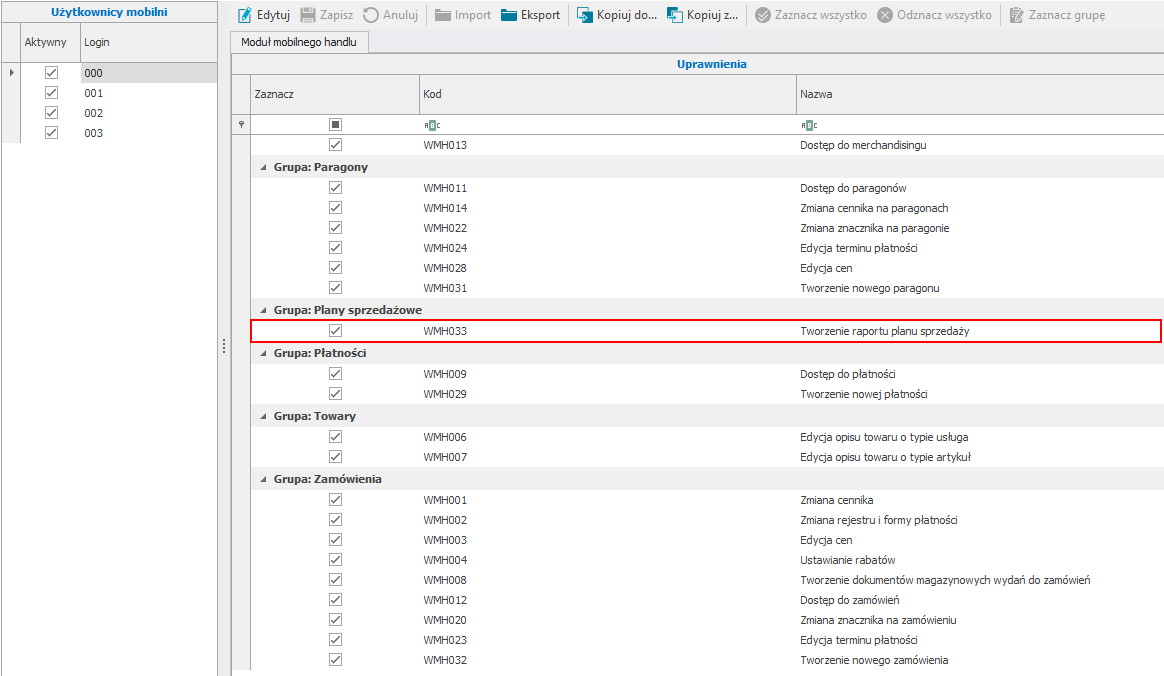Collapse the Grupa: Towary group
Screen dimensions: 1164x676
coord(263,416)
